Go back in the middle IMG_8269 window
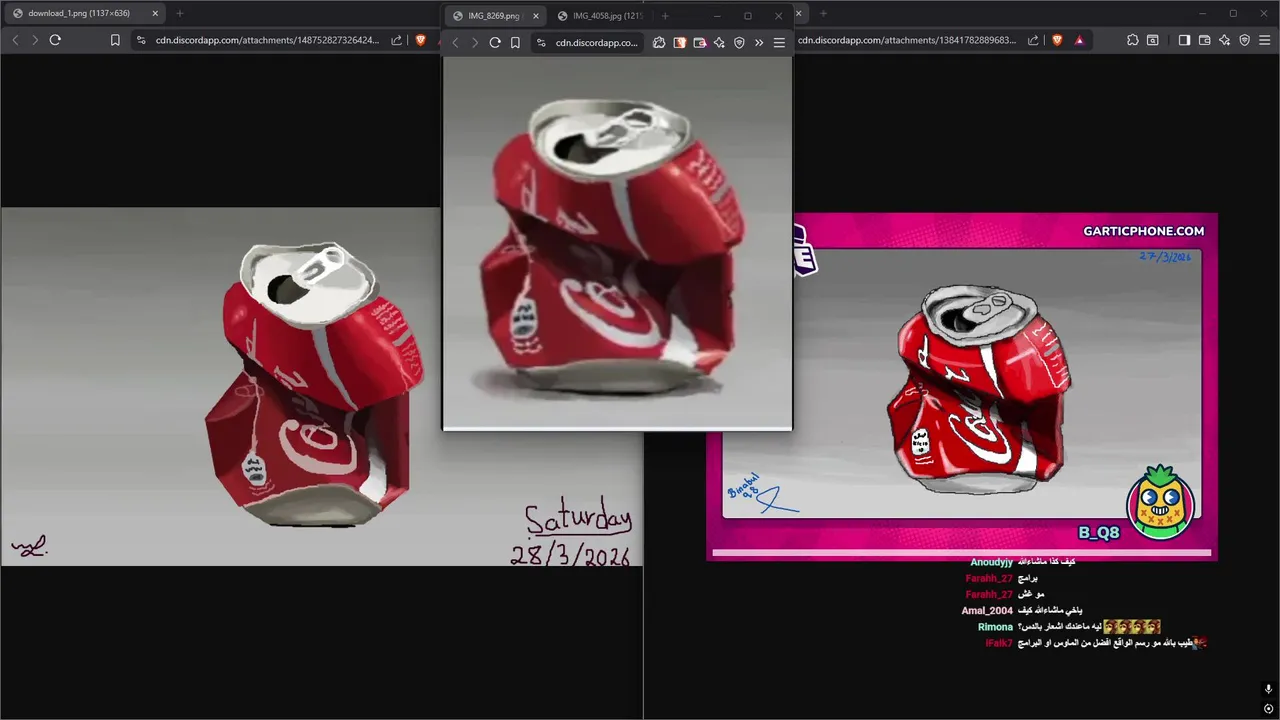This screenshot has height=720, width=1280. click(455, 43)
